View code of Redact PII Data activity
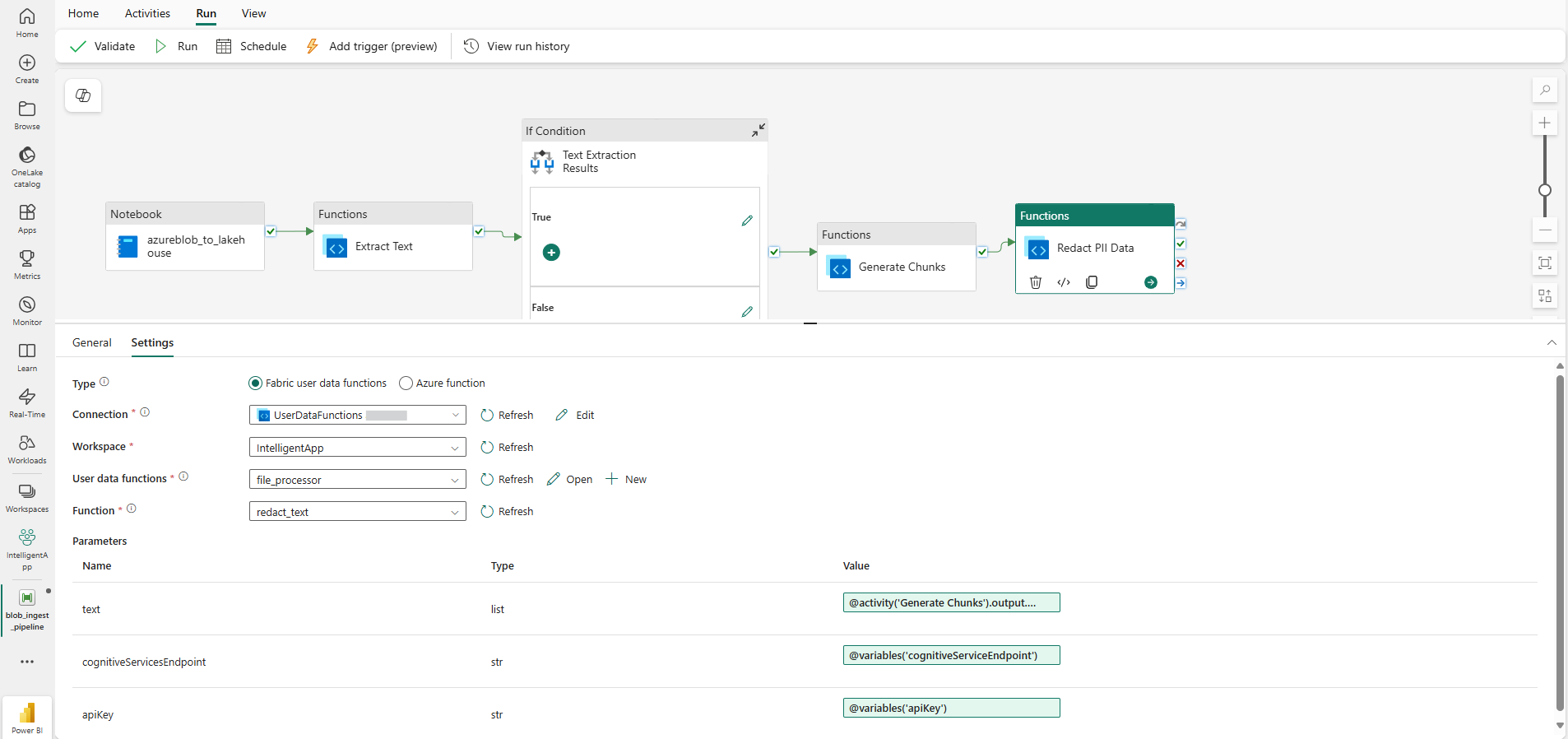This screenshot has height=739, width=1568. [1064, 282]
